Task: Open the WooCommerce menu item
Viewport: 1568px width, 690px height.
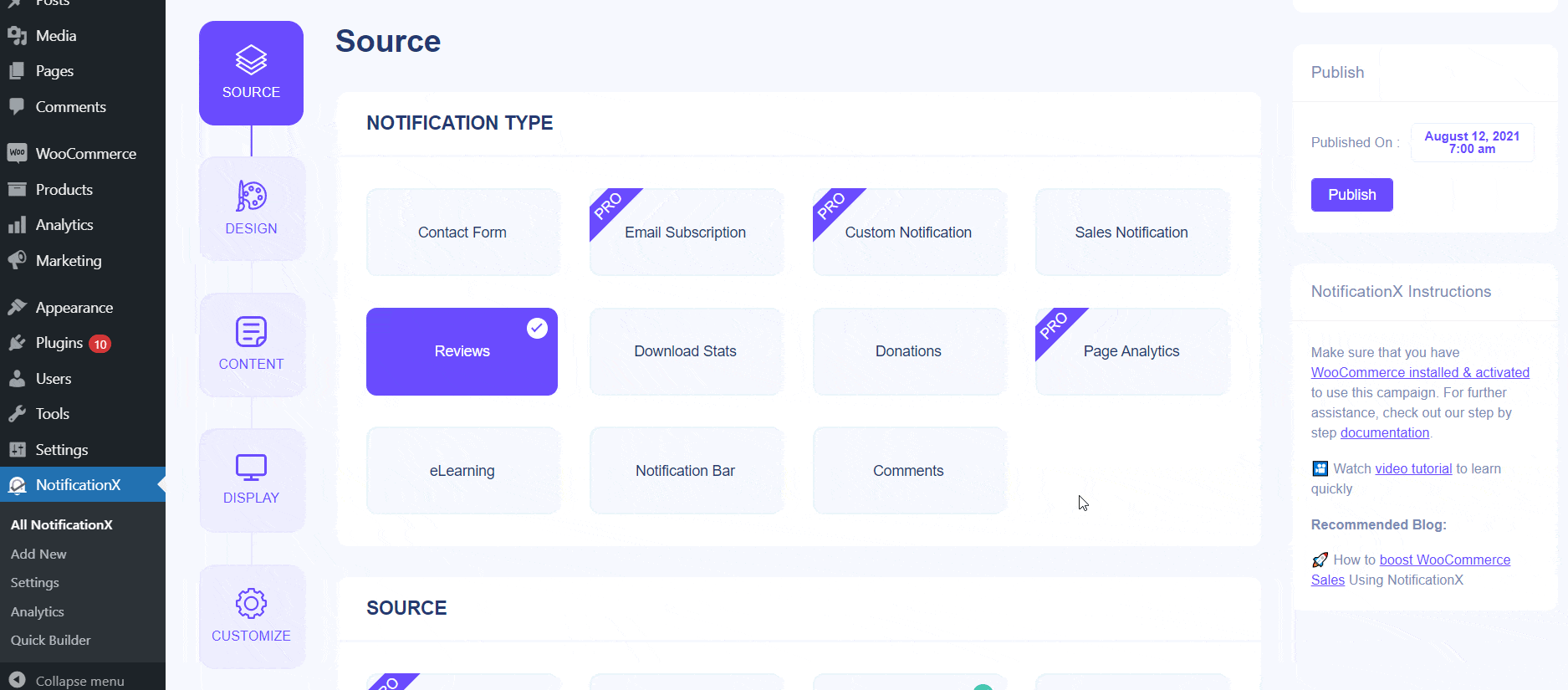Action: 83,153
